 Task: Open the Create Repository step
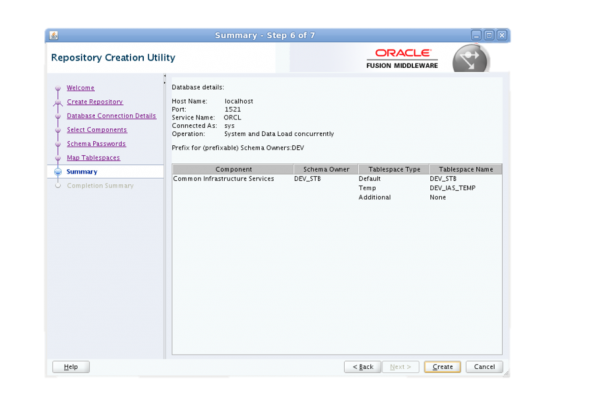point(95,102)
